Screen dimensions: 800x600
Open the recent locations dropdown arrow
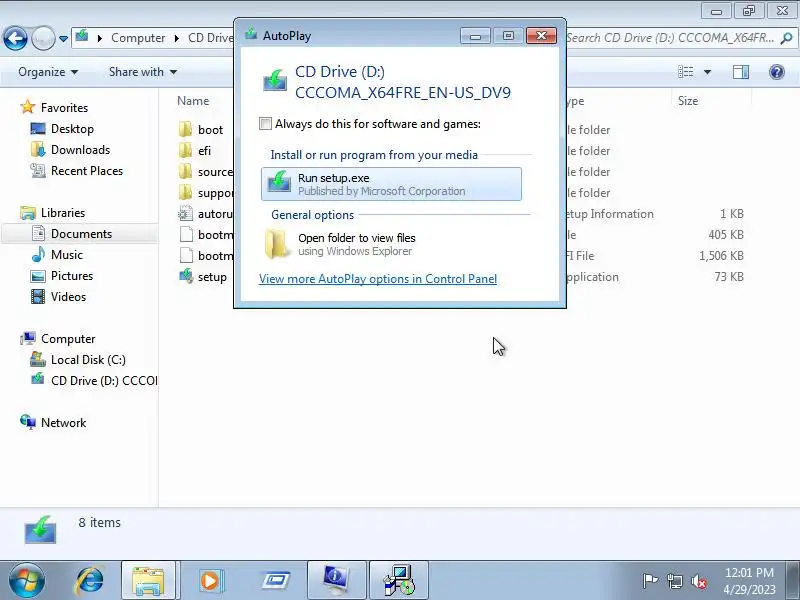(x=63, y=38)
